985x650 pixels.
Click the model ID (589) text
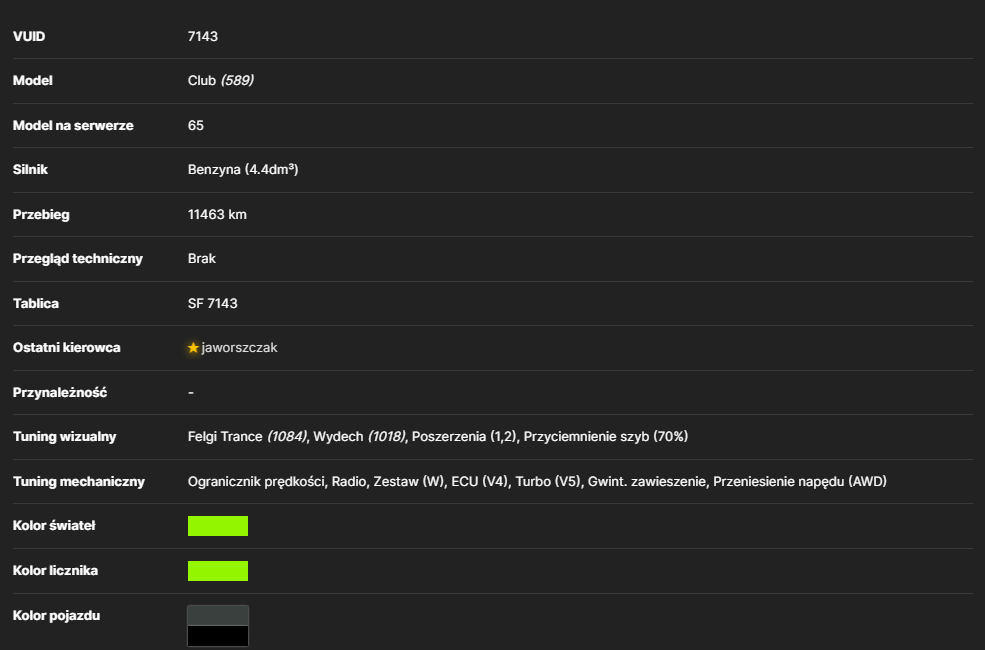(237, 80)
